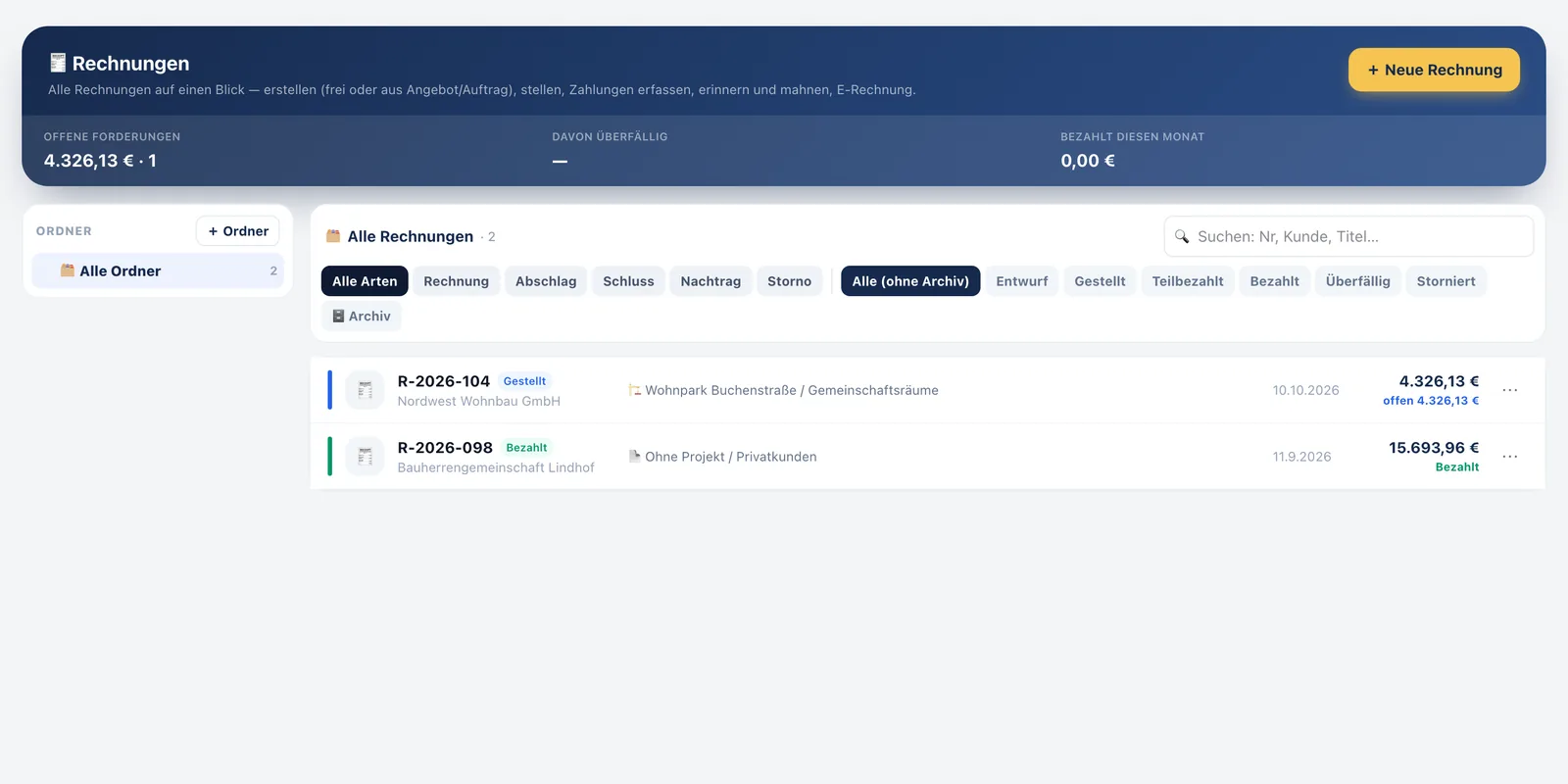This screenshot has width=1568, height=784.
Task: Click the file icon before Ohne Projekt
Action: click(634, 457)
